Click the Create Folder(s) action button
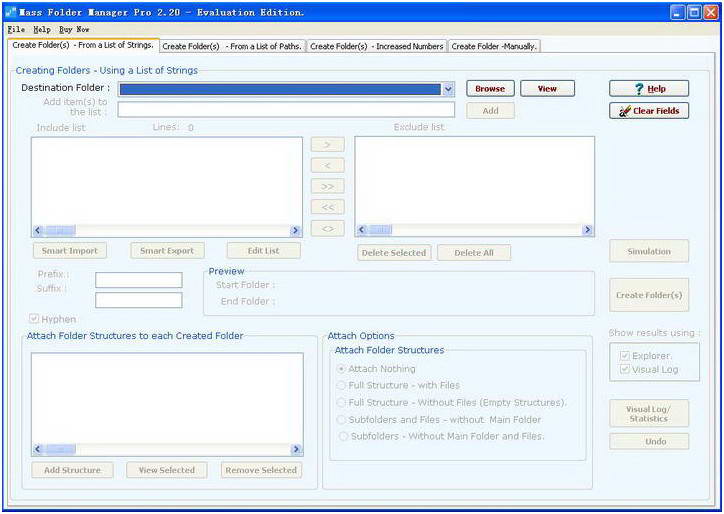 (x=649, y=295)
